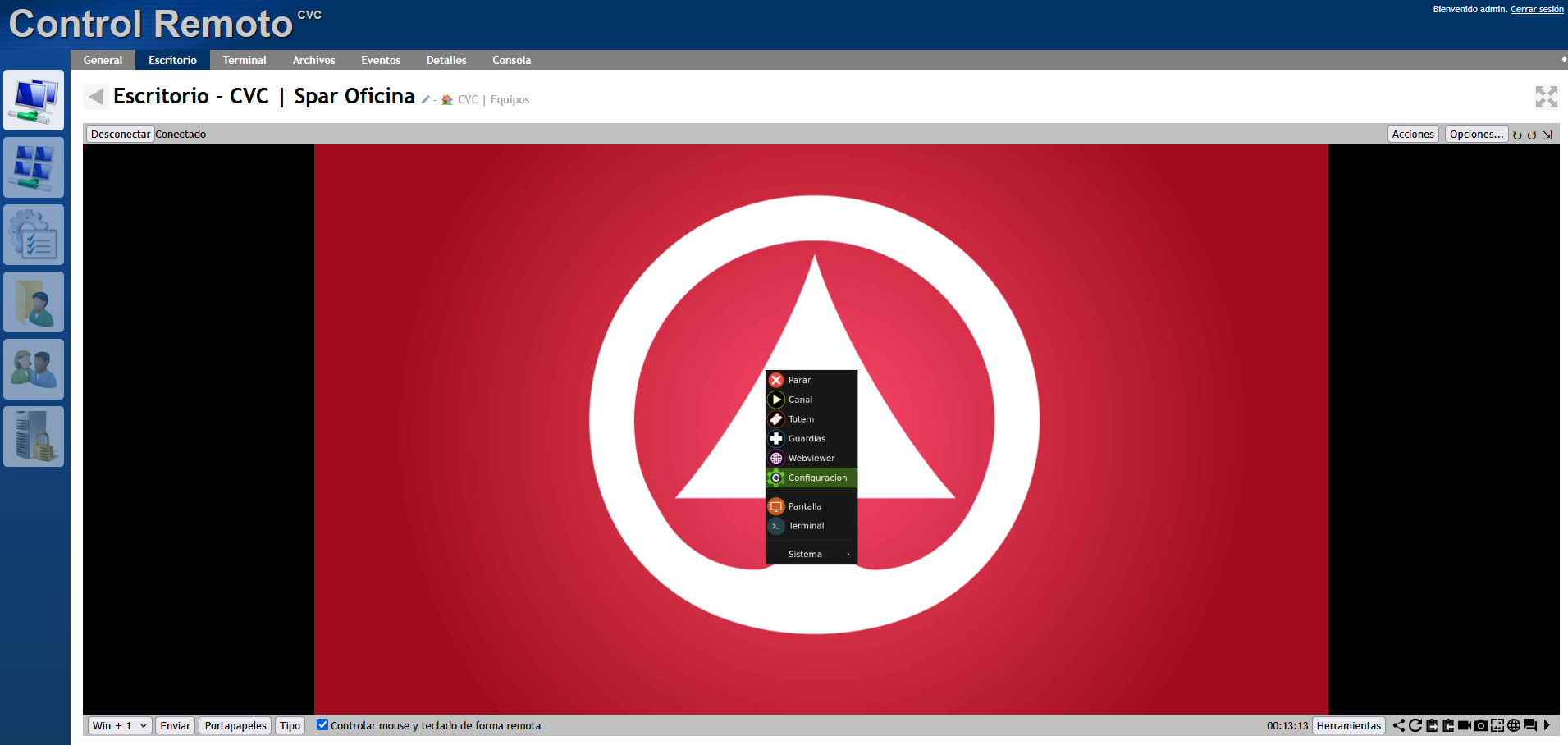Screen dimensions: 1568x745
Task: Uncheck Controlar mouse y teclado checkbox
Action: coord(322,724)
